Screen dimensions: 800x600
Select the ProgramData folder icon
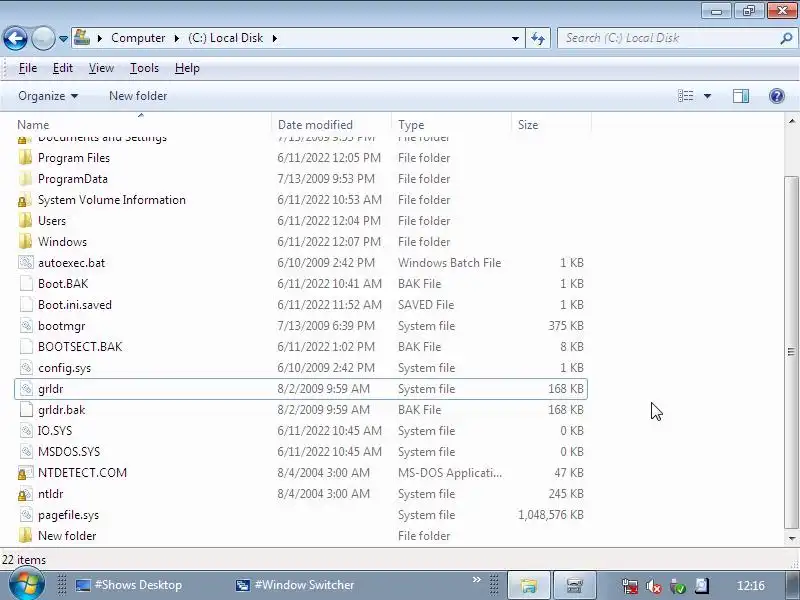pyautogui.click(x=25, y=179)
